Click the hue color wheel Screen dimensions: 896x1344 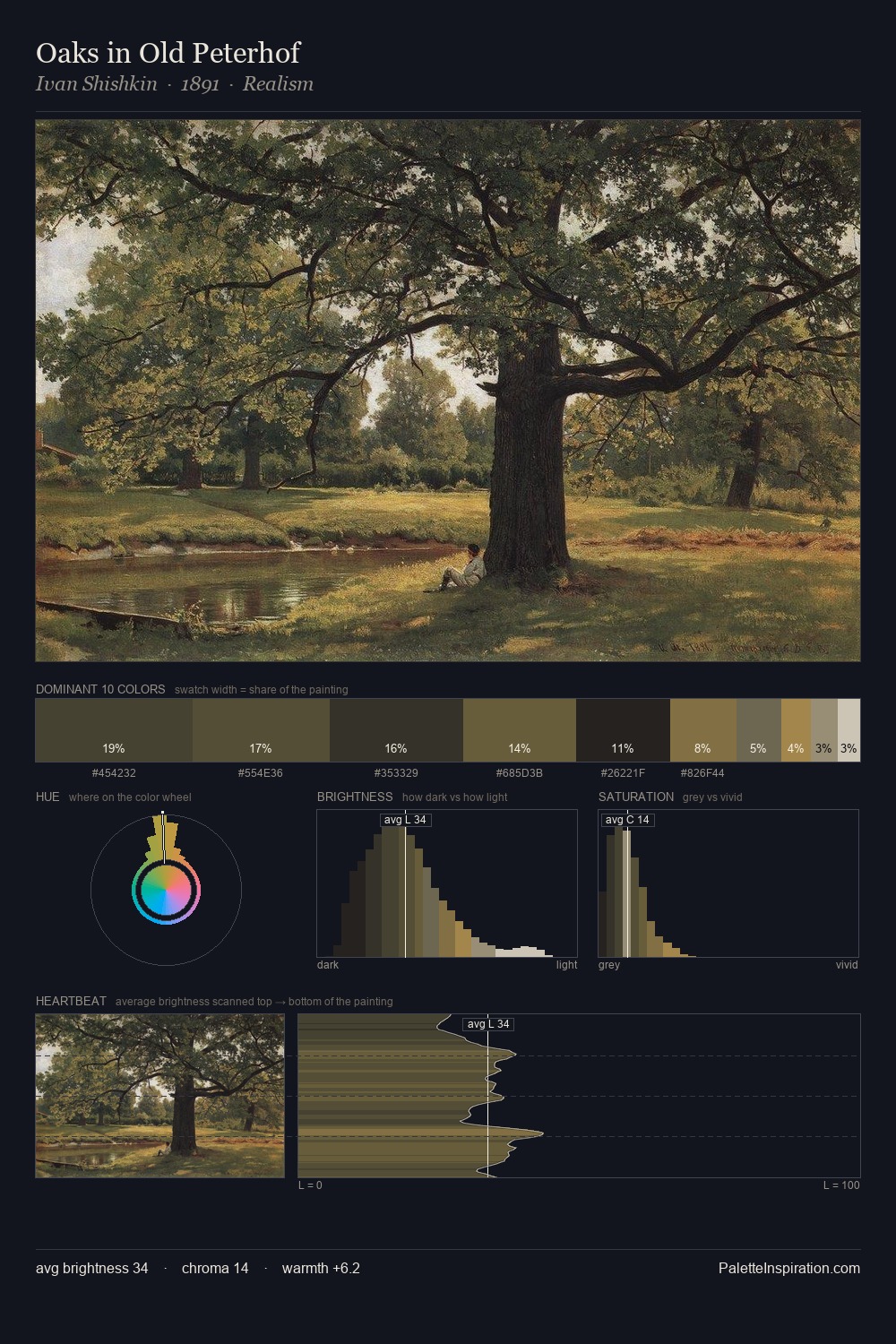[166, 890]
